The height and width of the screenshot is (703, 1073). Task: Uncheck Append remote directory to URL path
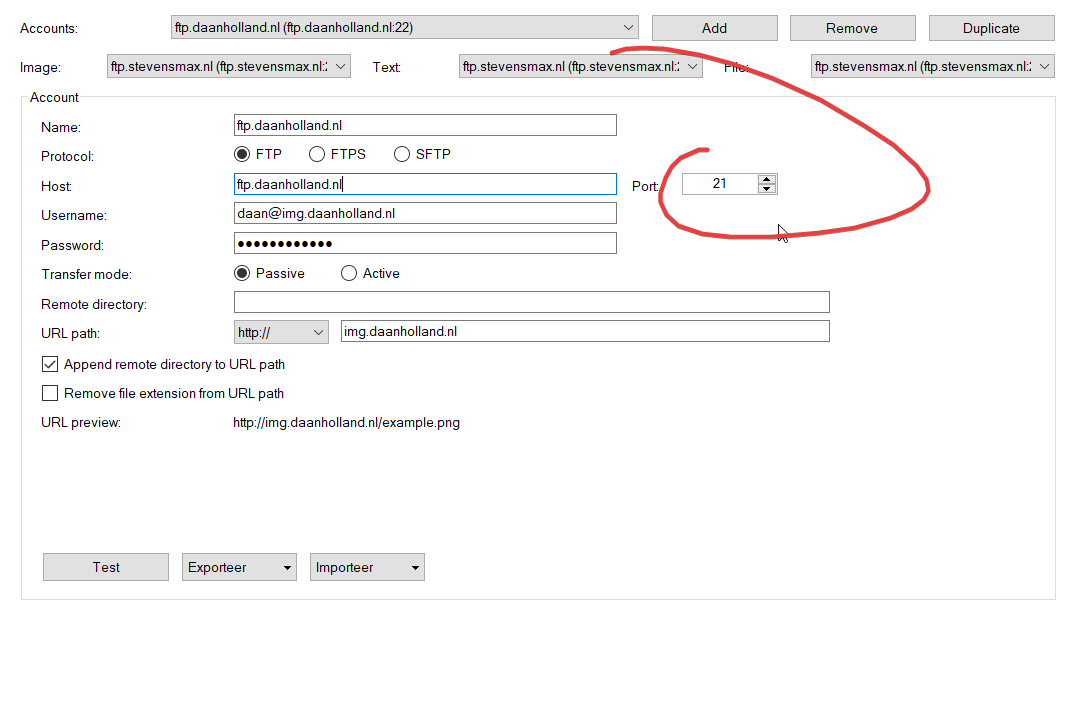coord(50,364)
